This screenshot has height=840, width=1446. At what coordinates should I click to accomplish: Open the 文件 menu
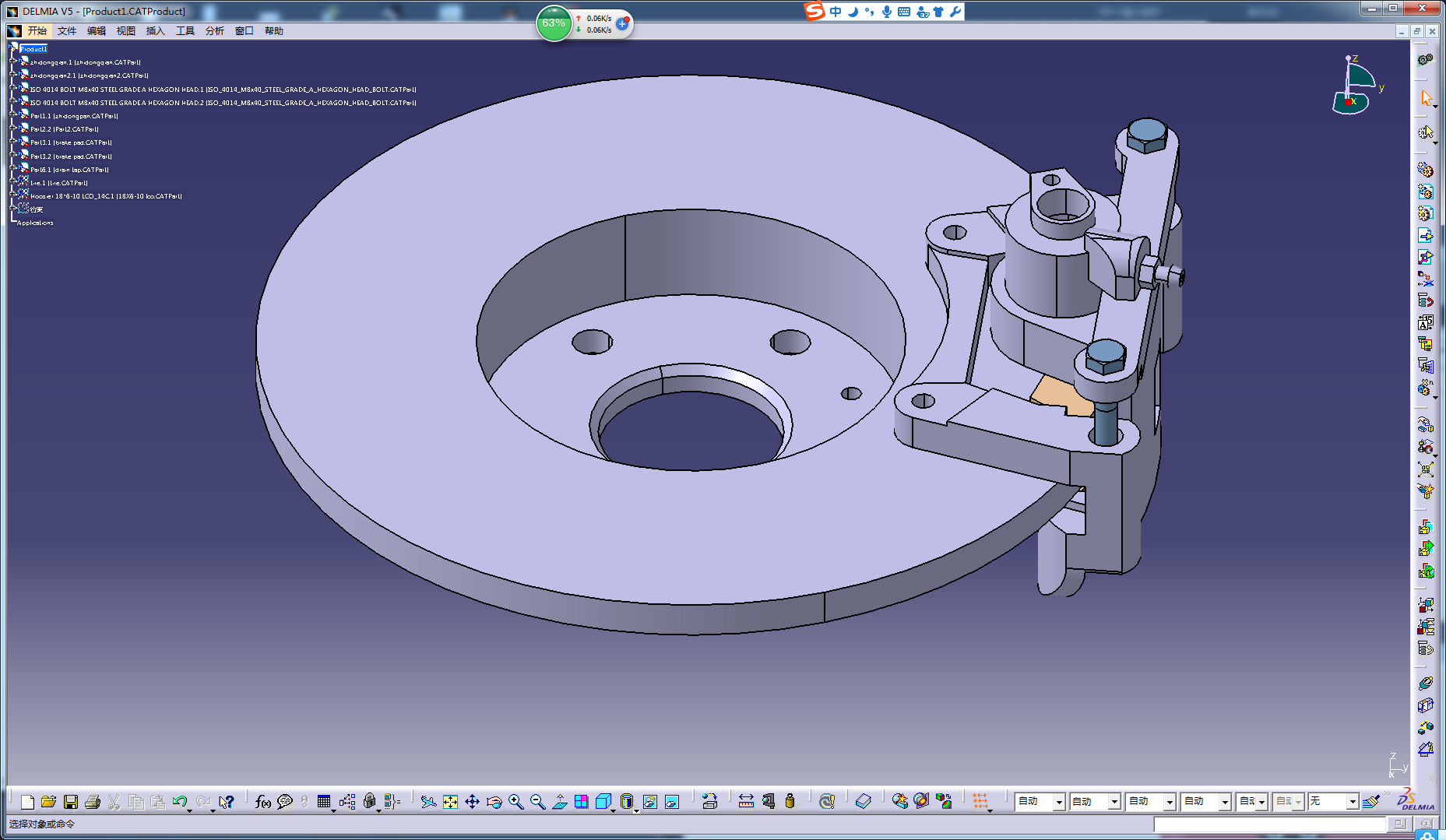coord(67,31)
